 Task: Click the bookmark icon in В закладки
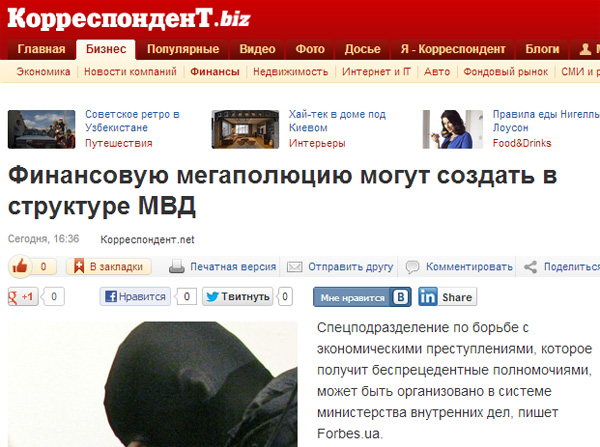[79, 266]
